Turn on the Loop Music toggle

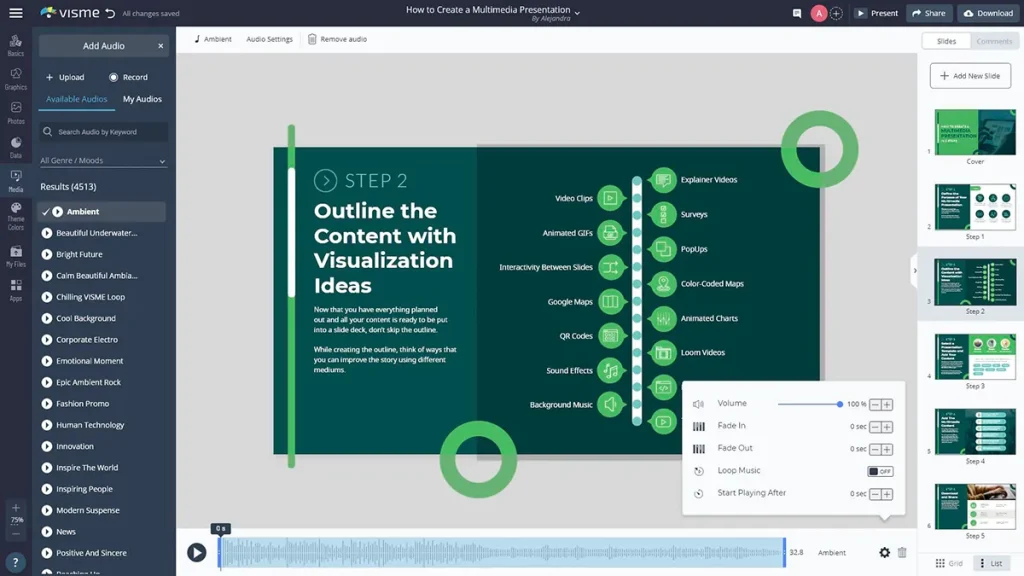pyautogui.click(x=878, y=470)
